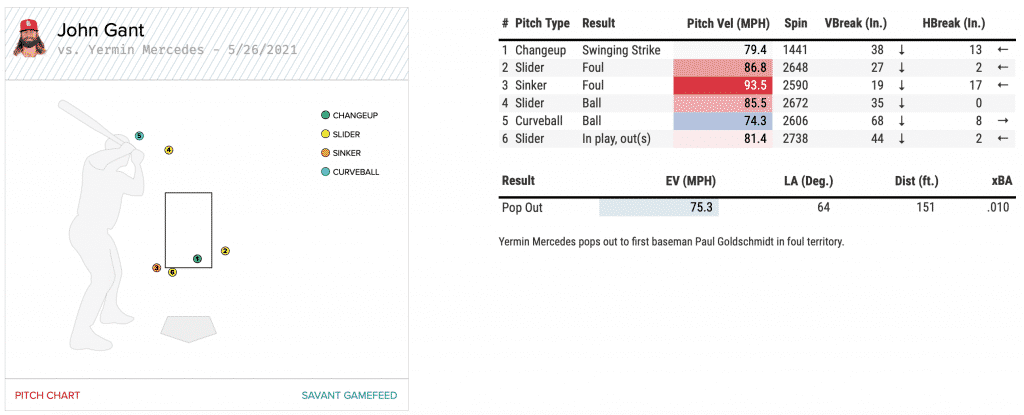The width and height of the screenshot is (1024, 415).
Task: Click green changeup pitch marker 1
Action: pos(197,258)
